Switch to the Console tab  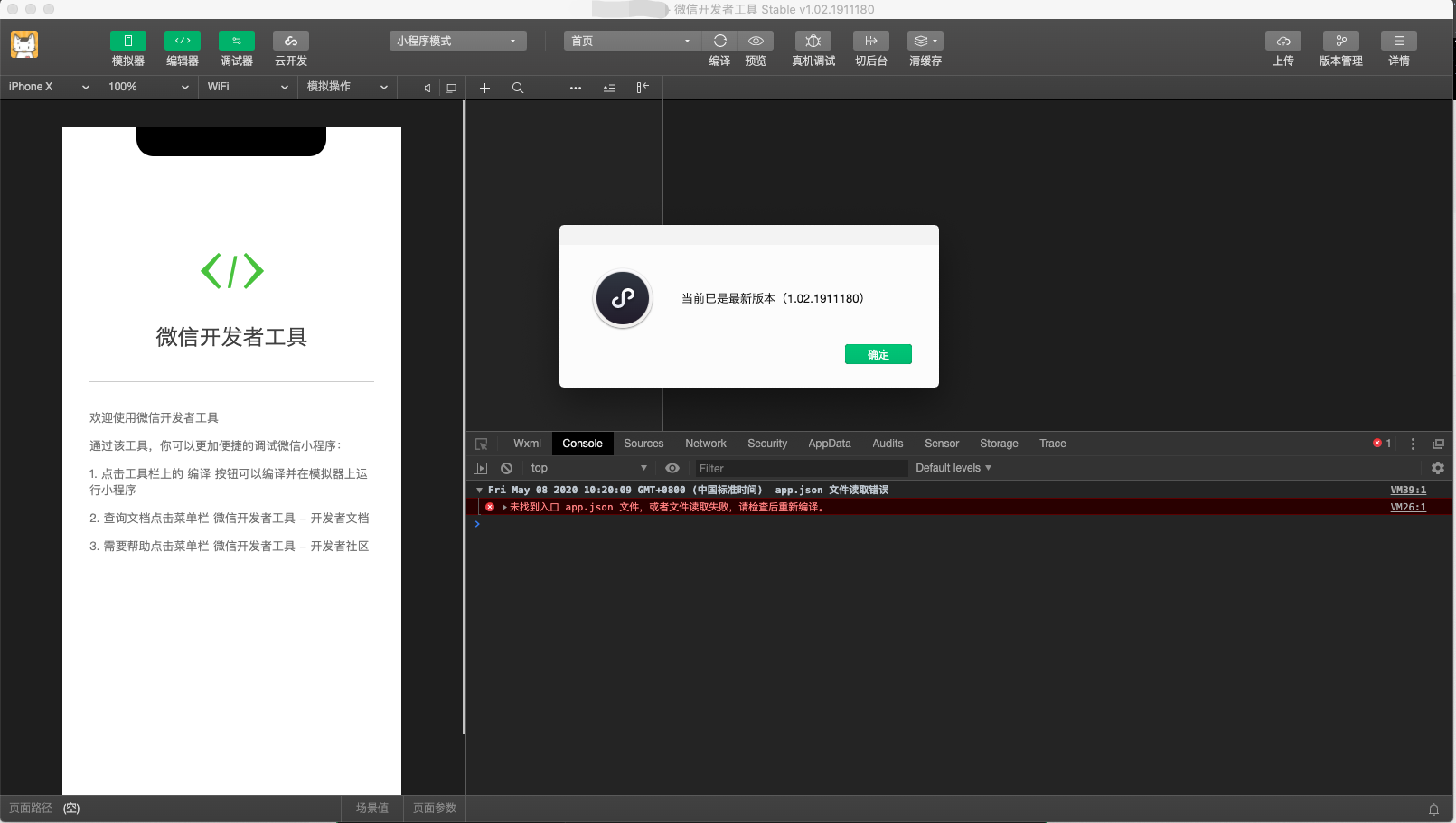[582, 444]
